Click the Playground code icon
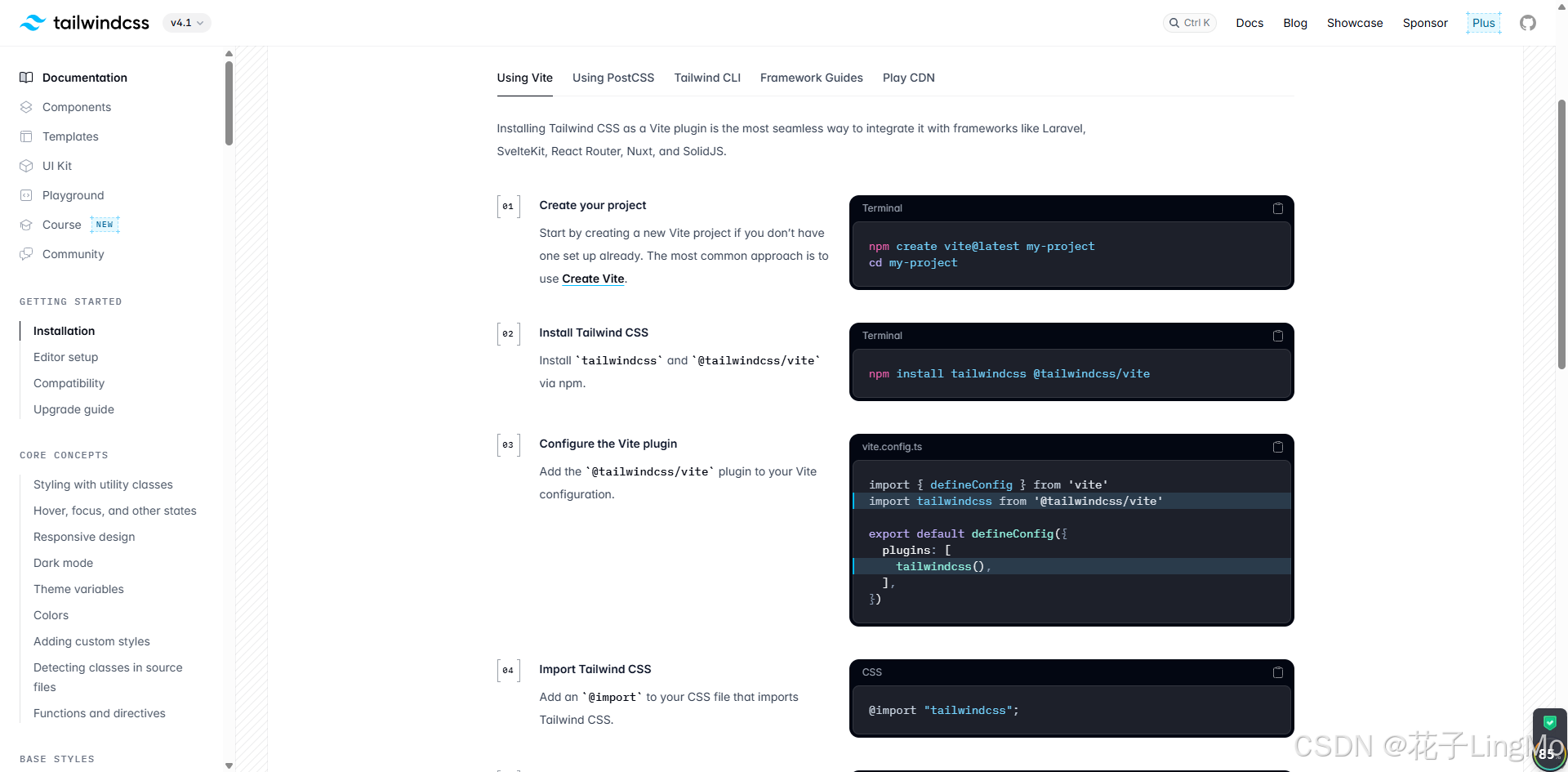Screen dimensions: 1568x772 click(26, 195)
